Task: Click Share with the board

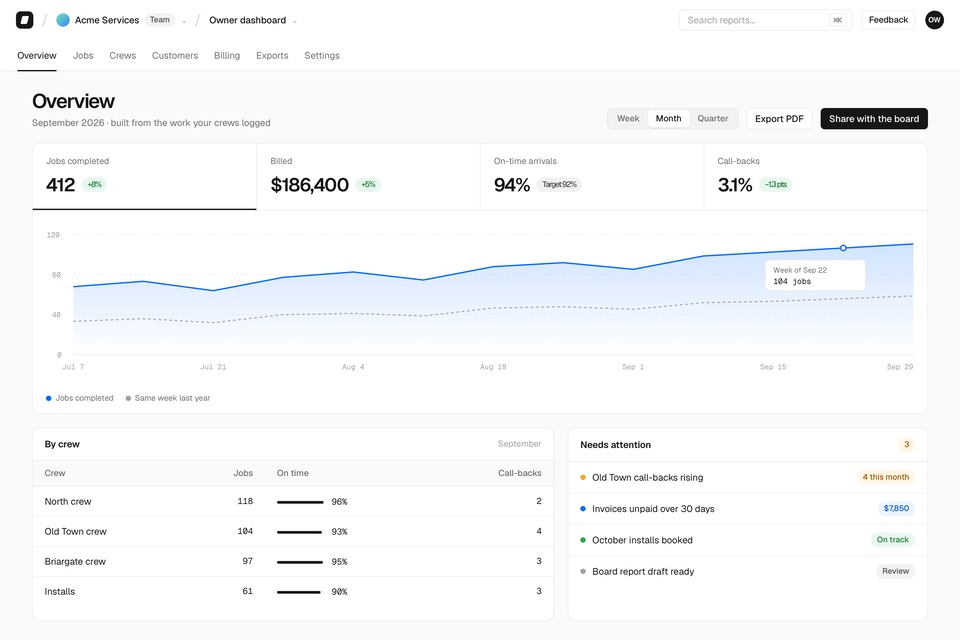Action: click(874, 119)
